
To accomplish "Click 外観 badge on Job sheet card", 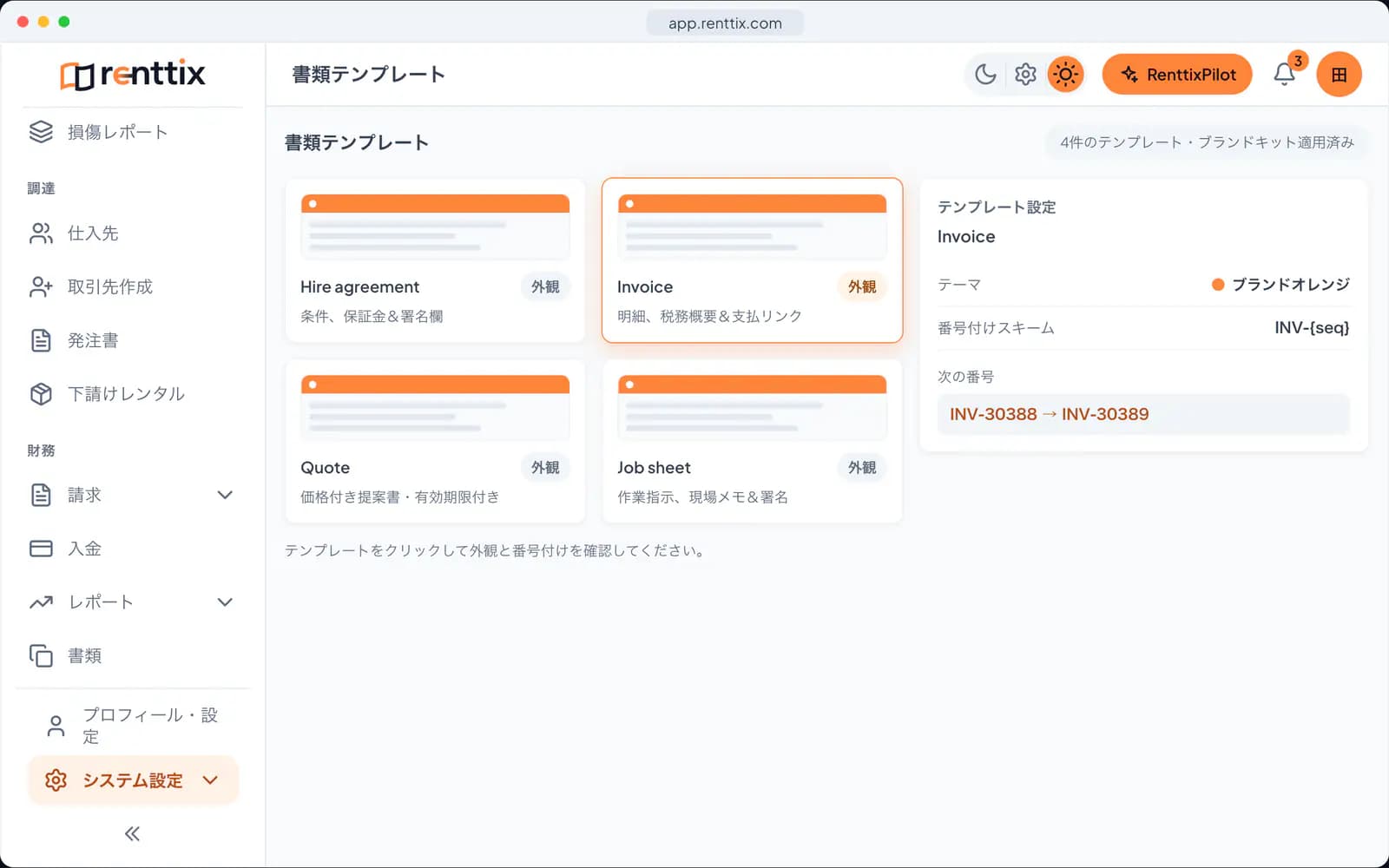I will tap(862, 468).
